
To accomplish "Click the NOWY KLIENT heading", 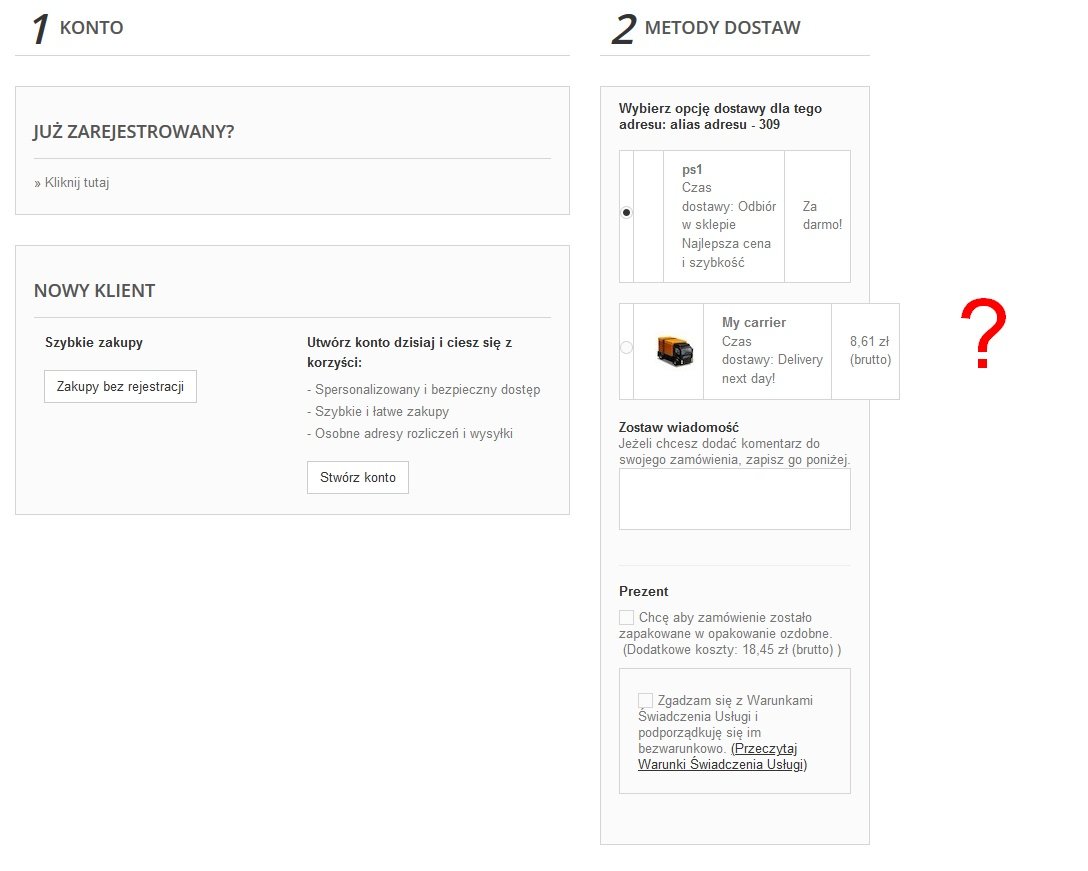I will coord(94,291).
